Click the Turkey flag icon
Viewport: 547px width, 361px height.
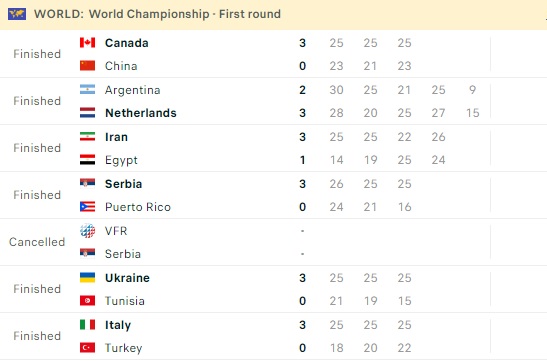pyautogui.click(x=87, y=348)
